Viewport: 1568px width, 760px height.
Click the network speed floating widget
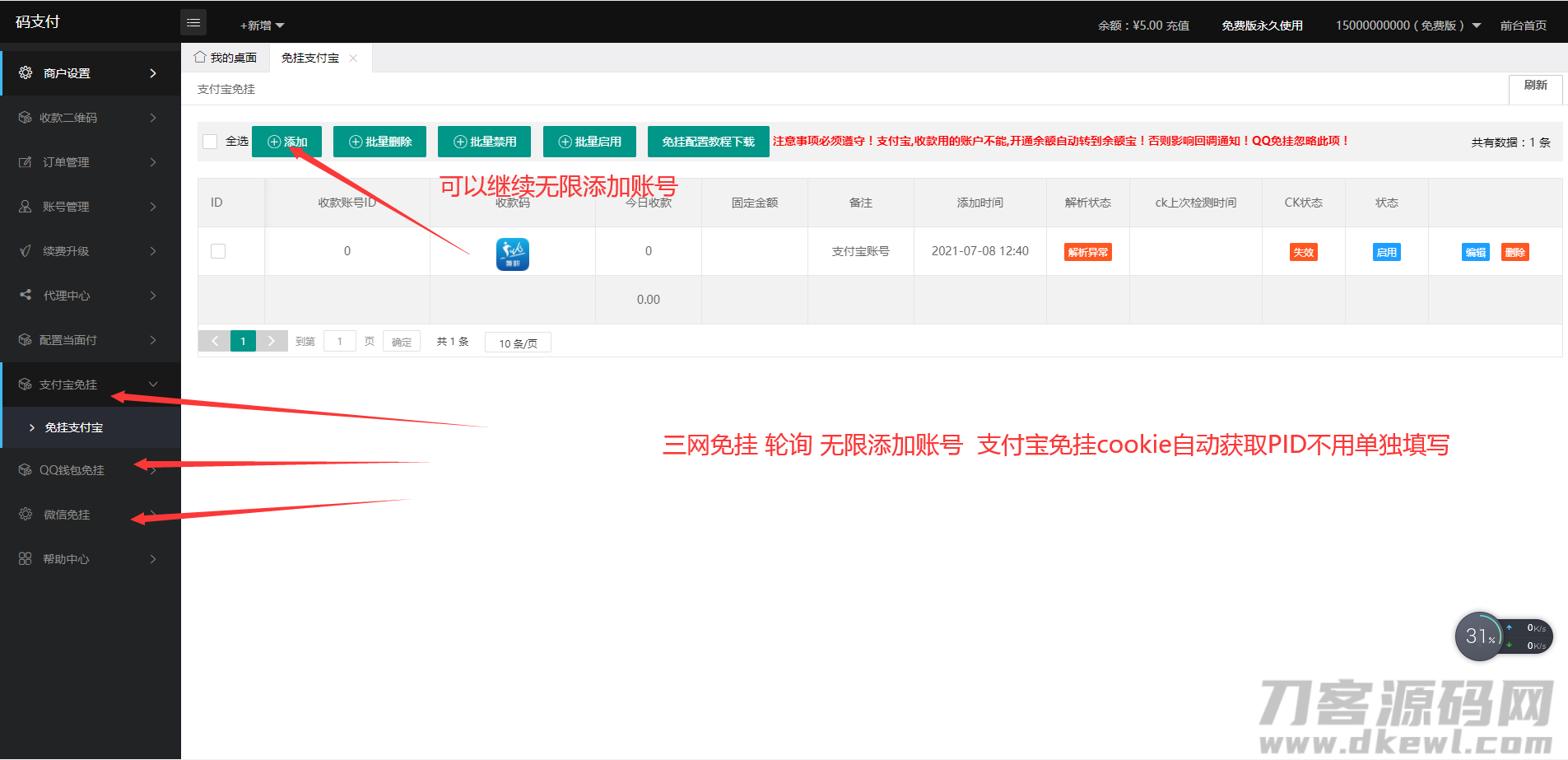(x=1503, y=636)
